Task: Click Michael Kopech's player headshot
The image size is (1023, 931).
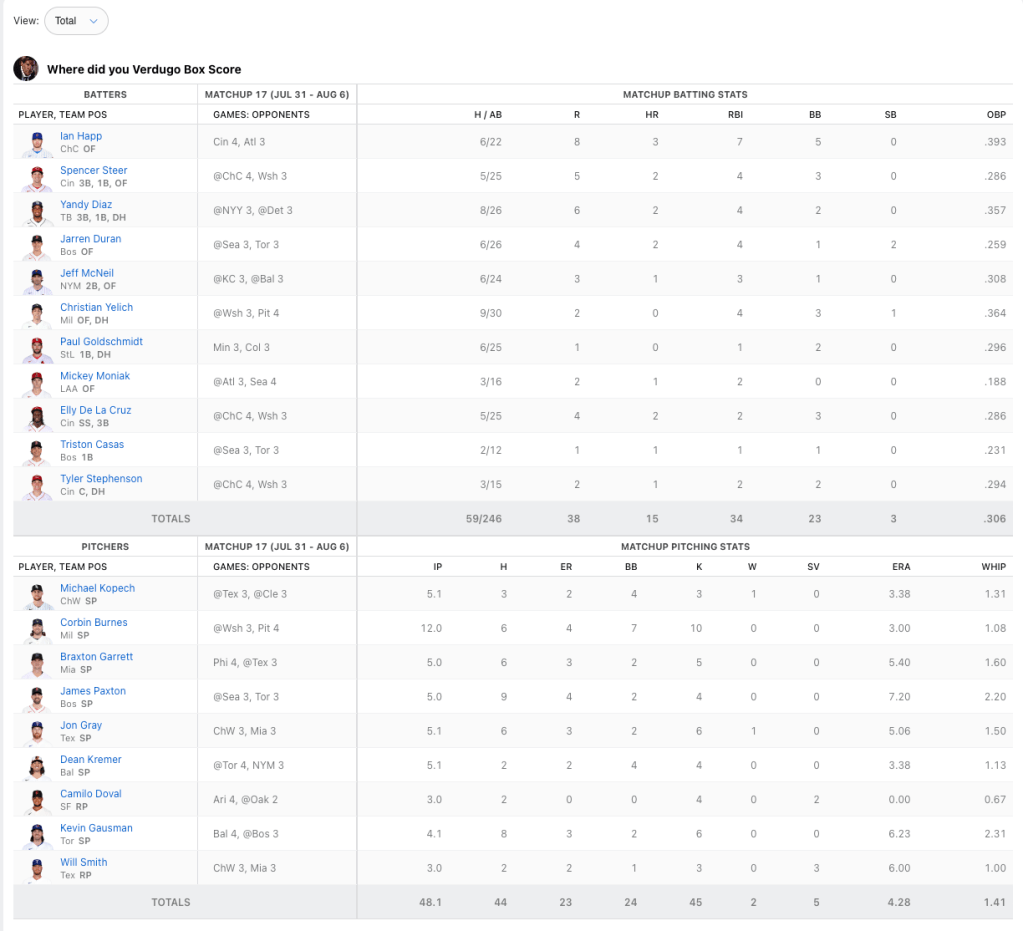Action: [x=37, y=594]
